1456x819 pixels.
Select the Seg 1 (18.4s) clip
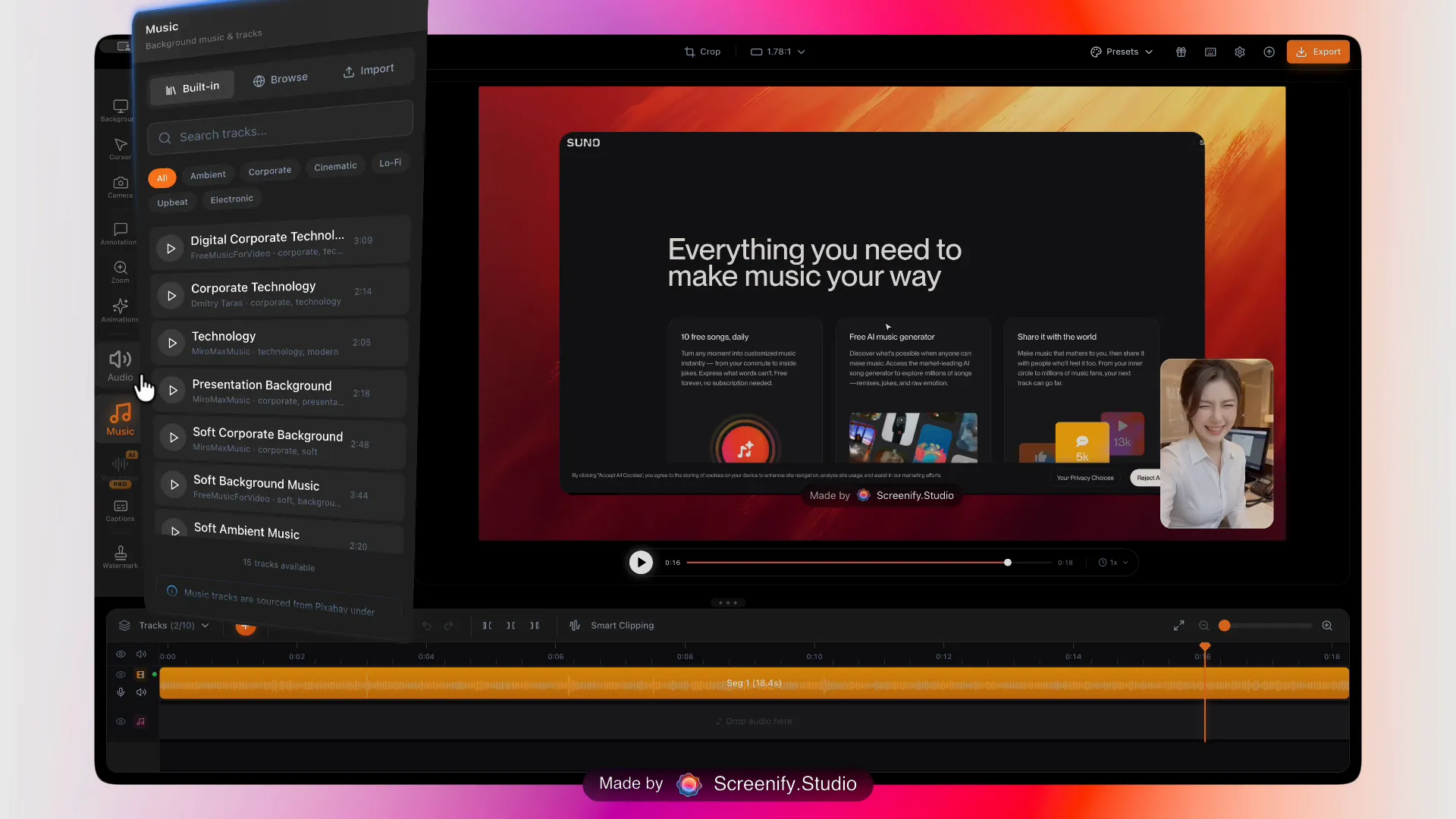point(754,683)
